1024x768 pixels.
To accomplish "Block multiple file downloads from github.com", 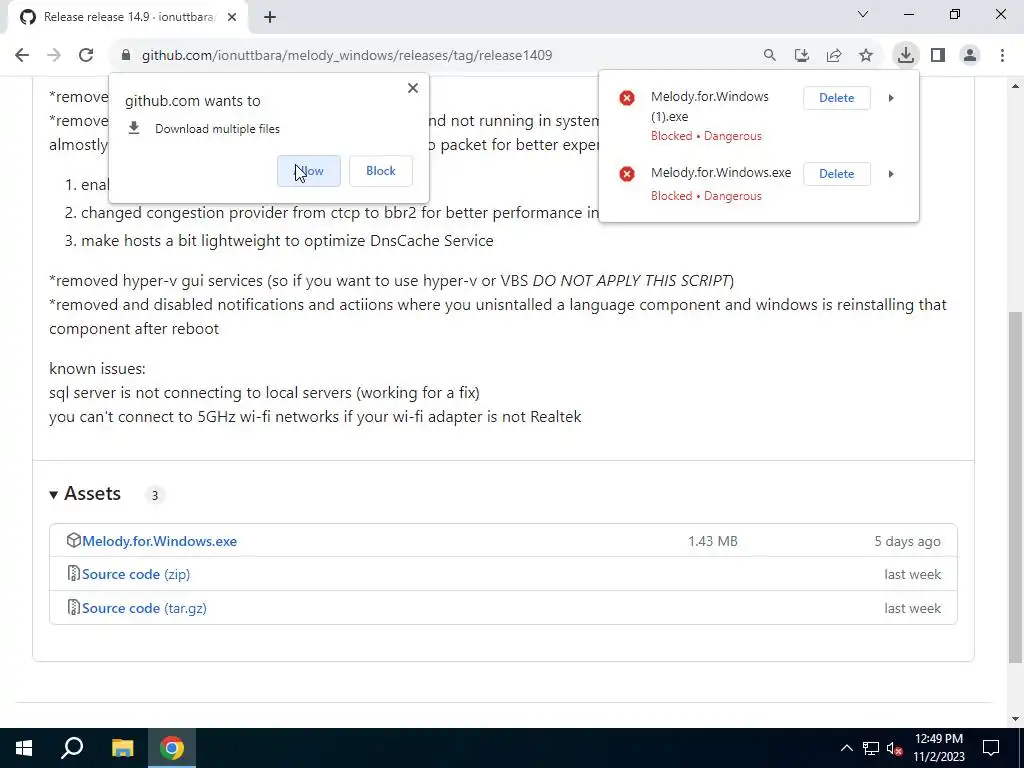I will [381, 171].
